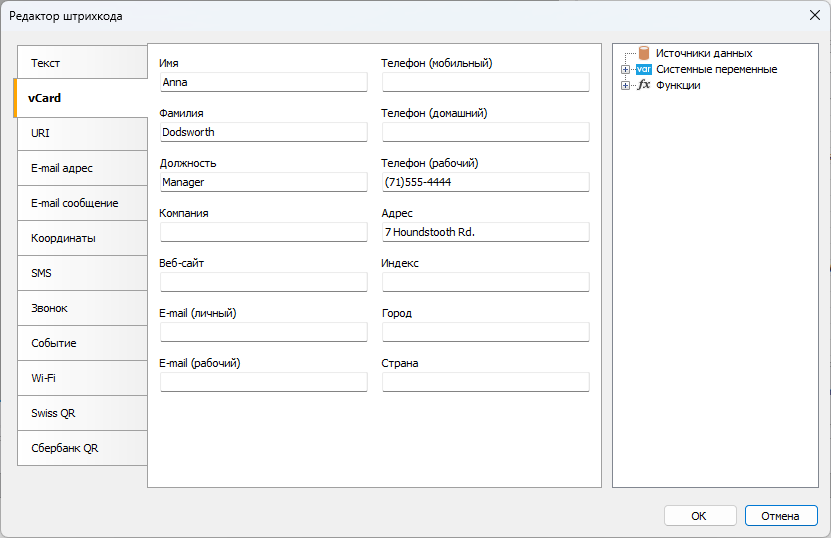Image resolution: width=831 pixels, height=538 pixels.
Task: Click the var system variables icon
Action: click(x=644, y=69)
